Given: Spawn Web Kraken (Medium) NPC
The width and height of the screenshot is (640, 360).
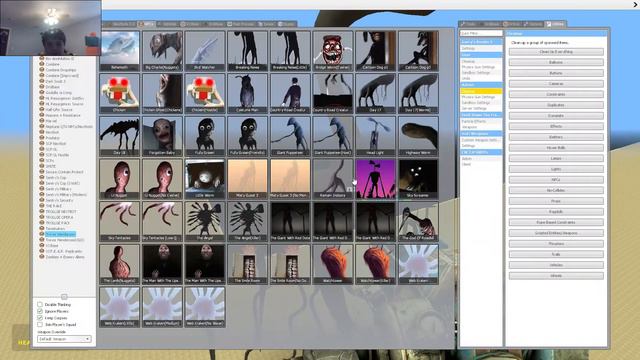Looking at the screenshot, I should click(x=162, y=307).
